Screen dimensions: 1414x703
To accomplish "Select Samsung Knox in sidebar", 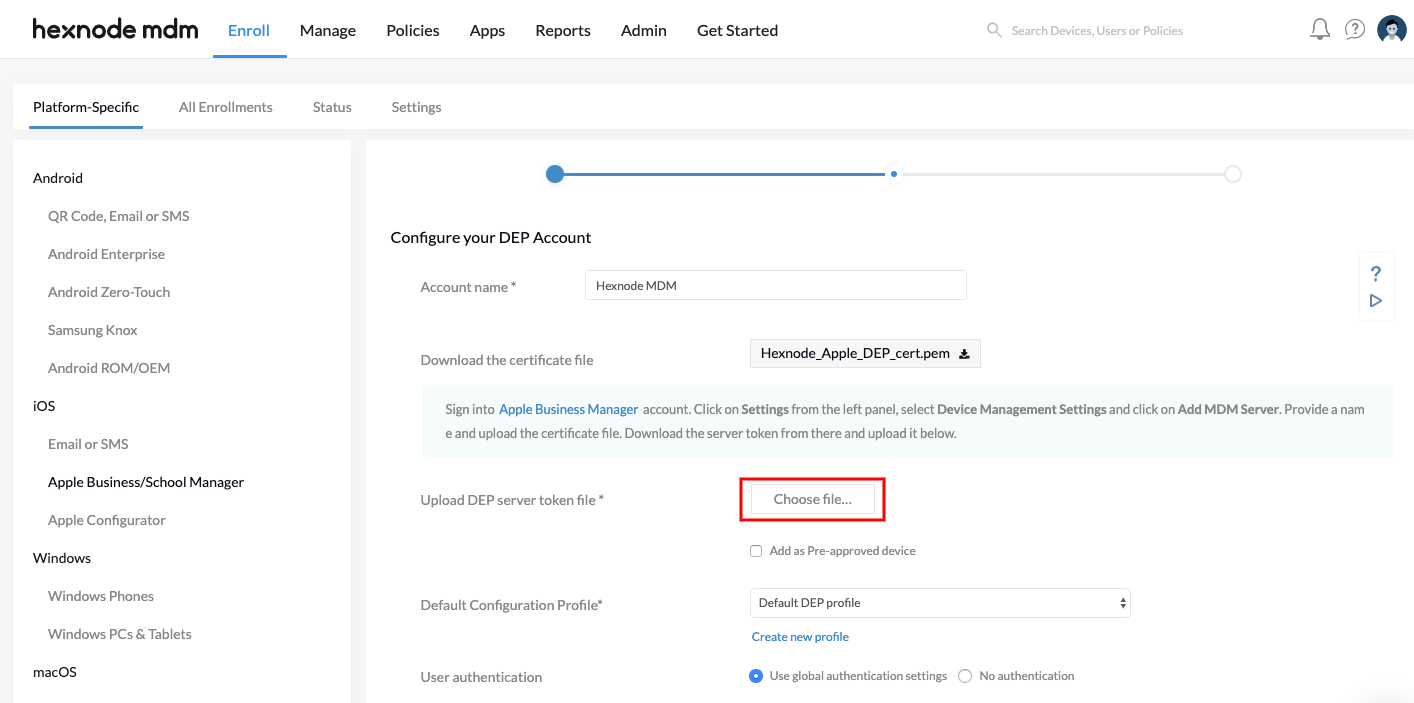I will tap(92, 330).
